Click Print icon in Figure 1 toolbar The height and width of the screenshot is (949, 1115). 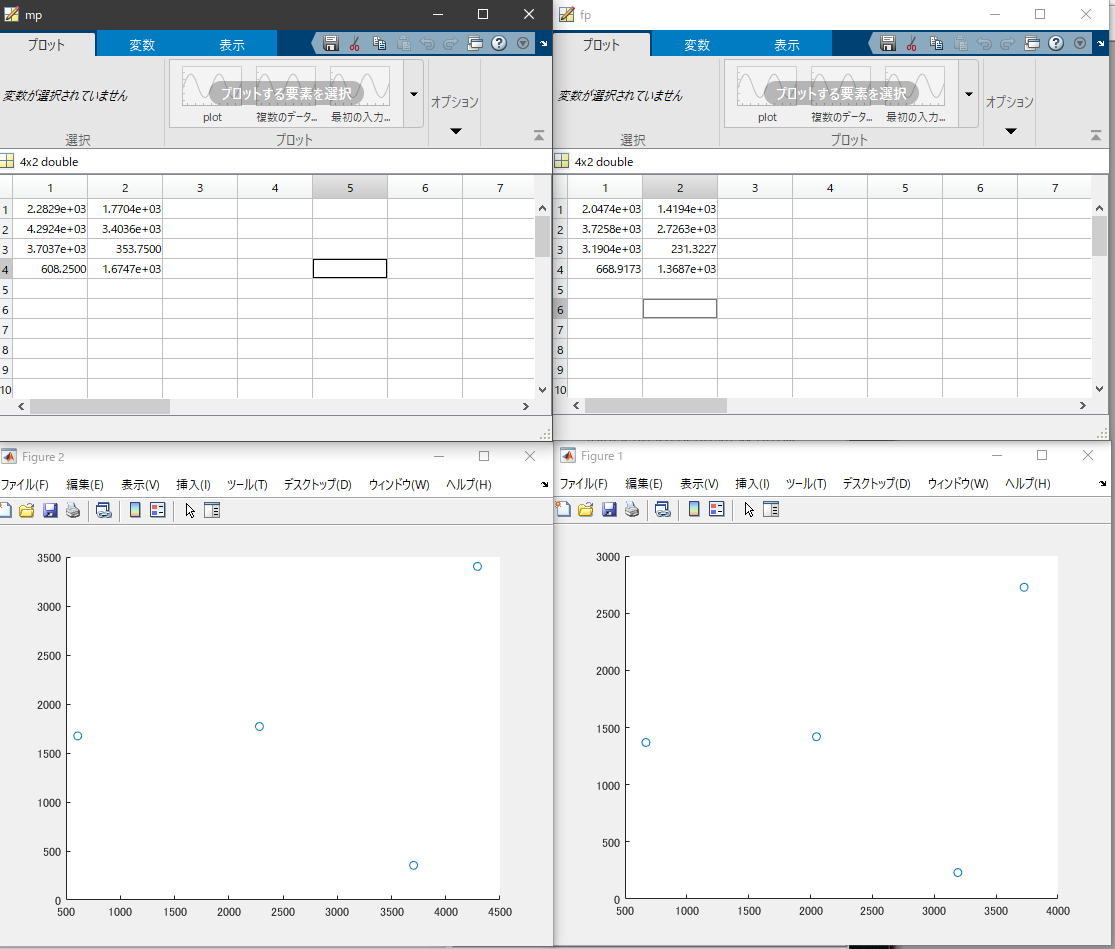tap(631, 509)
